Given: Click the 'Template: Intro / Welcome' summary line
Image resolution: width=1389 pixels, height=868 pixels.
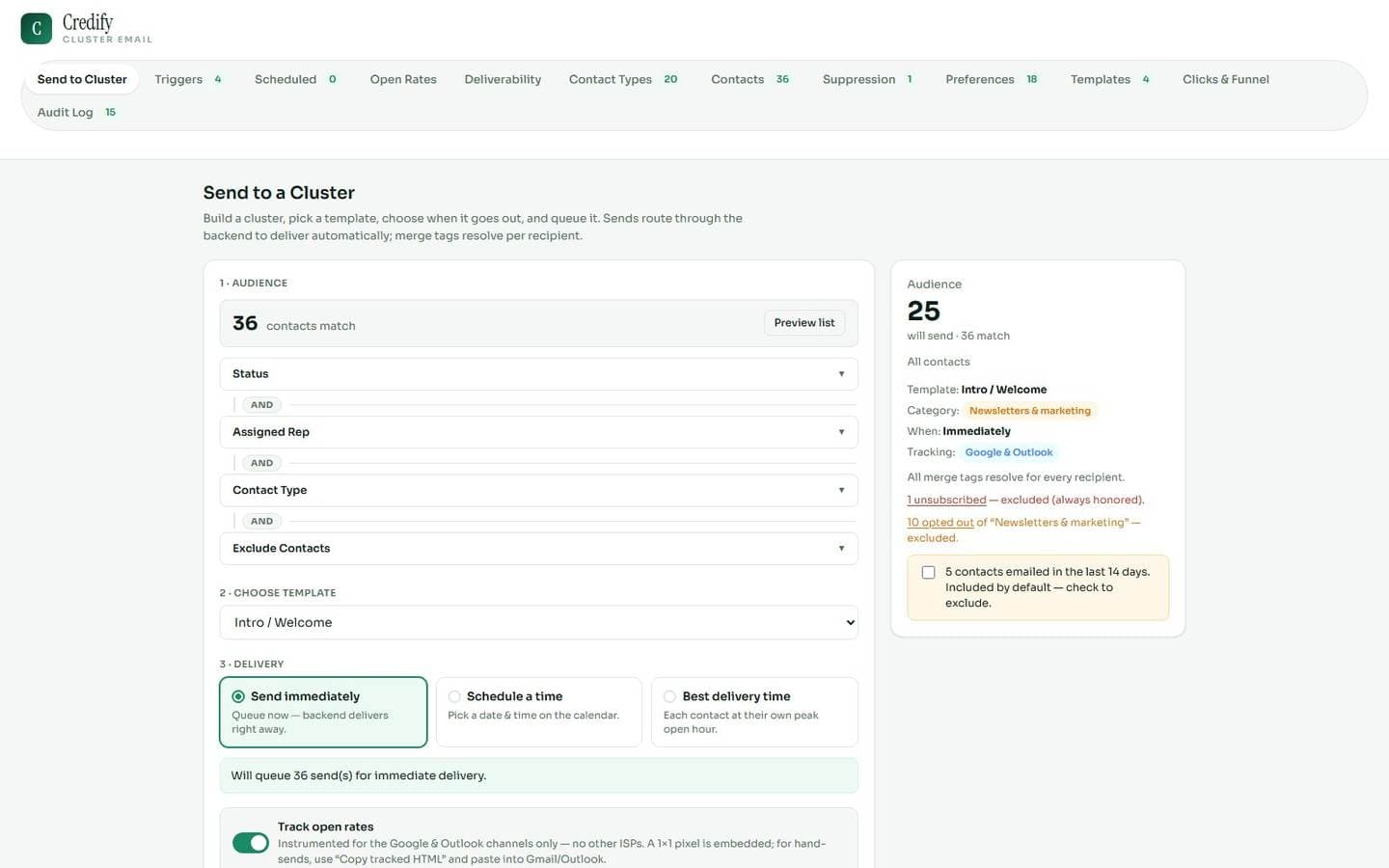Looking at the screenshot, I should coord(976,390).
